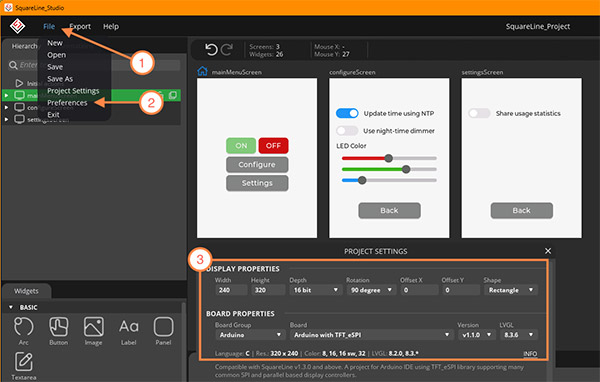Click the green ON button

pyautogui.click(x=241, y=145)
